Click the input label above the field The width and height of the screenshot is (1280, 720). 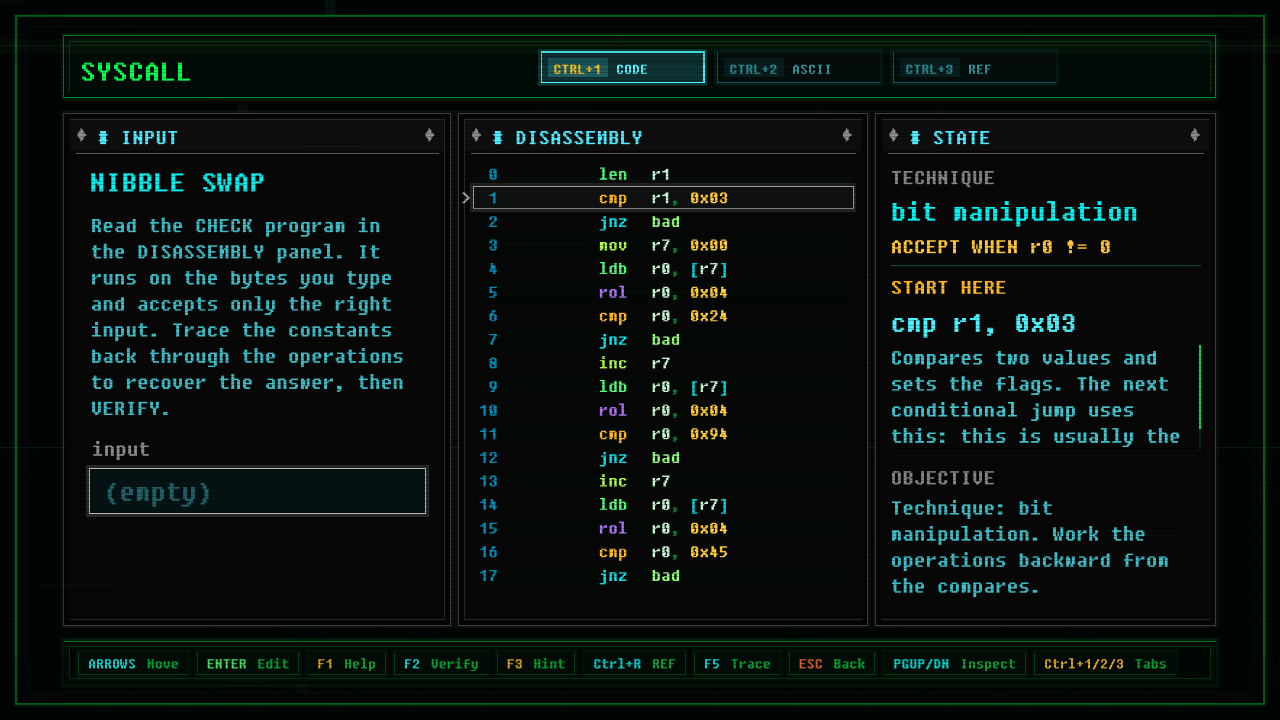(x=121, y=449)
